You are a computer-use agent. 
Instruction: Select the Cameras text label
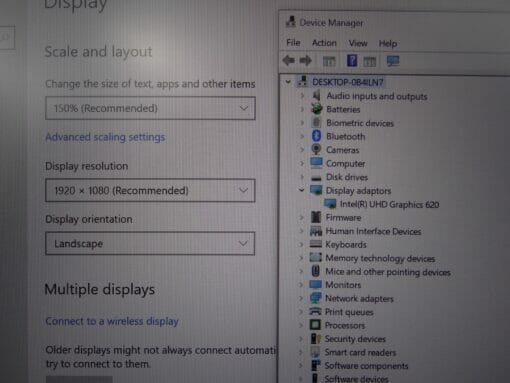[x=343, y=150]
